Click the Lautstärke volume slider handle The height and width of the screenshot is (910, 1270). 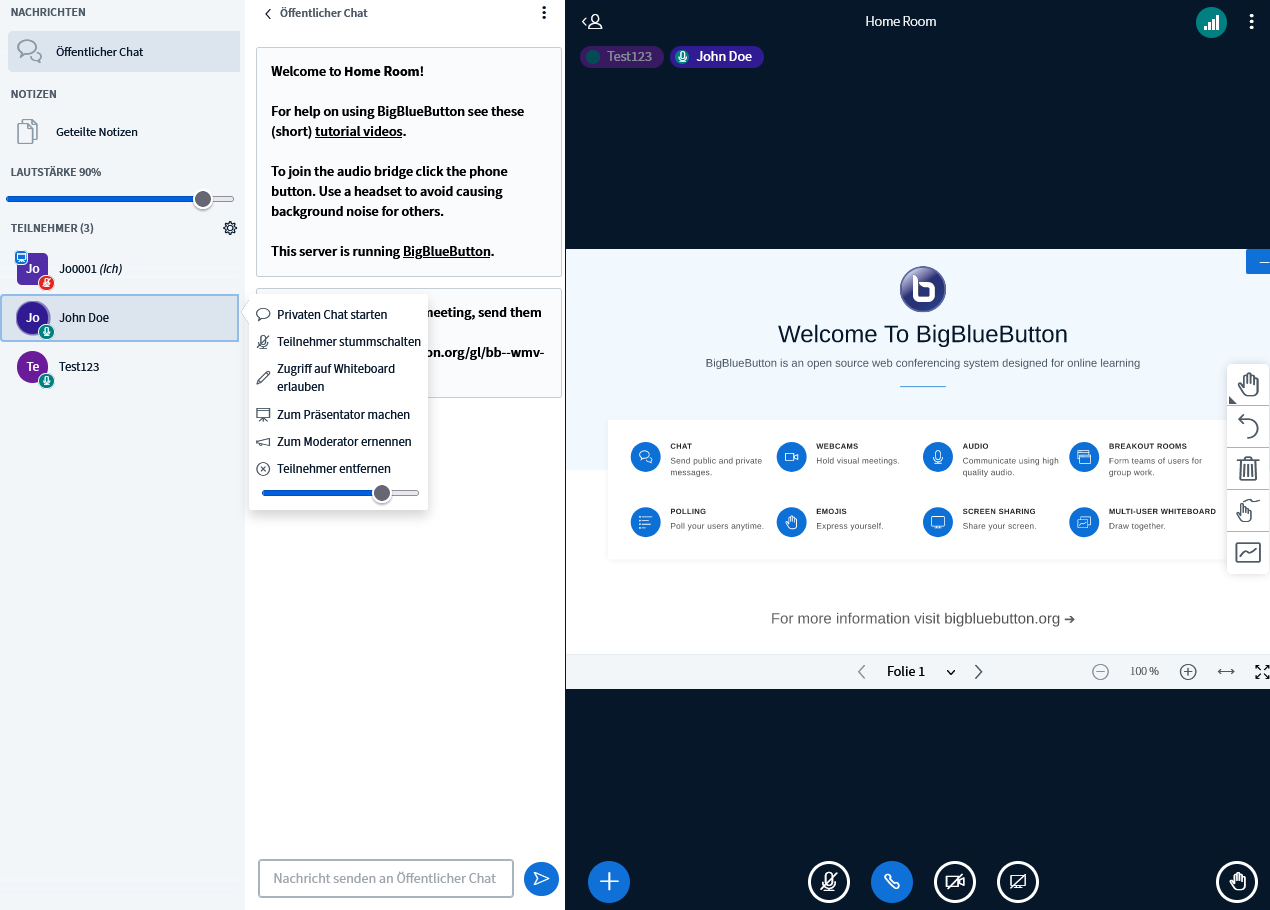203,199
